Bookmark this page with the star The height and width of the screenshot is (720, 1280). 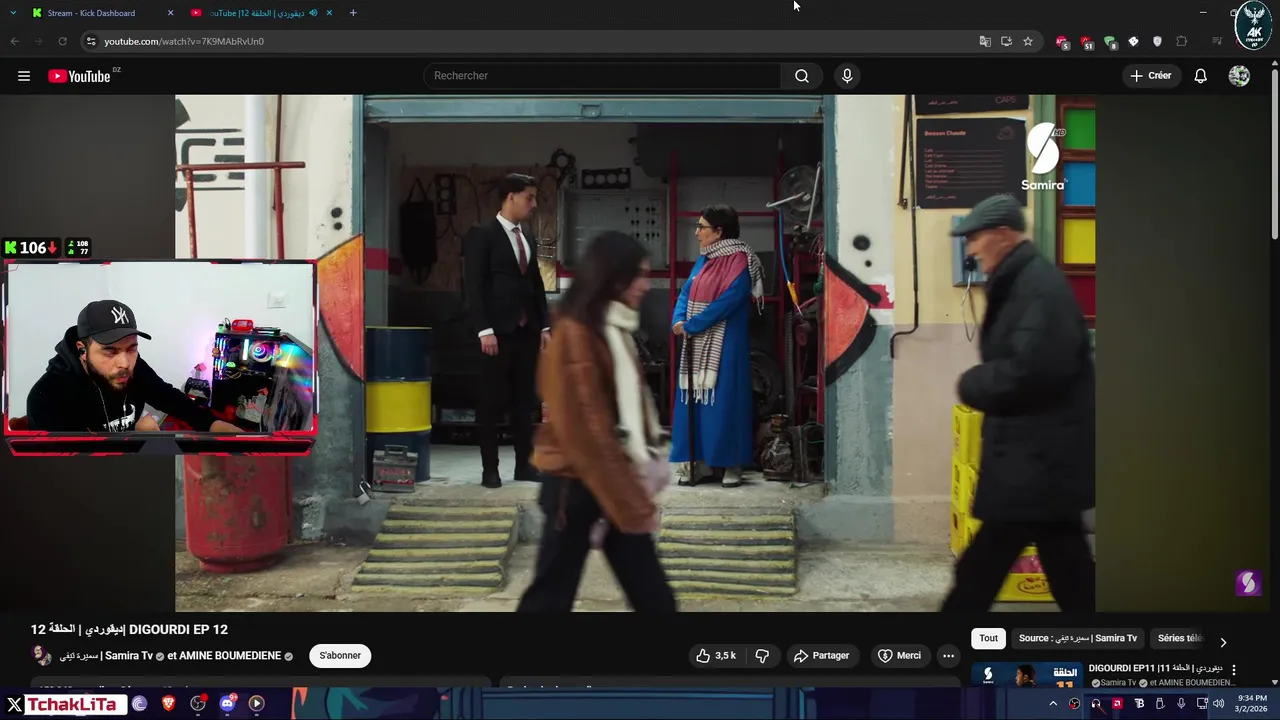(x=1027, y=41)
